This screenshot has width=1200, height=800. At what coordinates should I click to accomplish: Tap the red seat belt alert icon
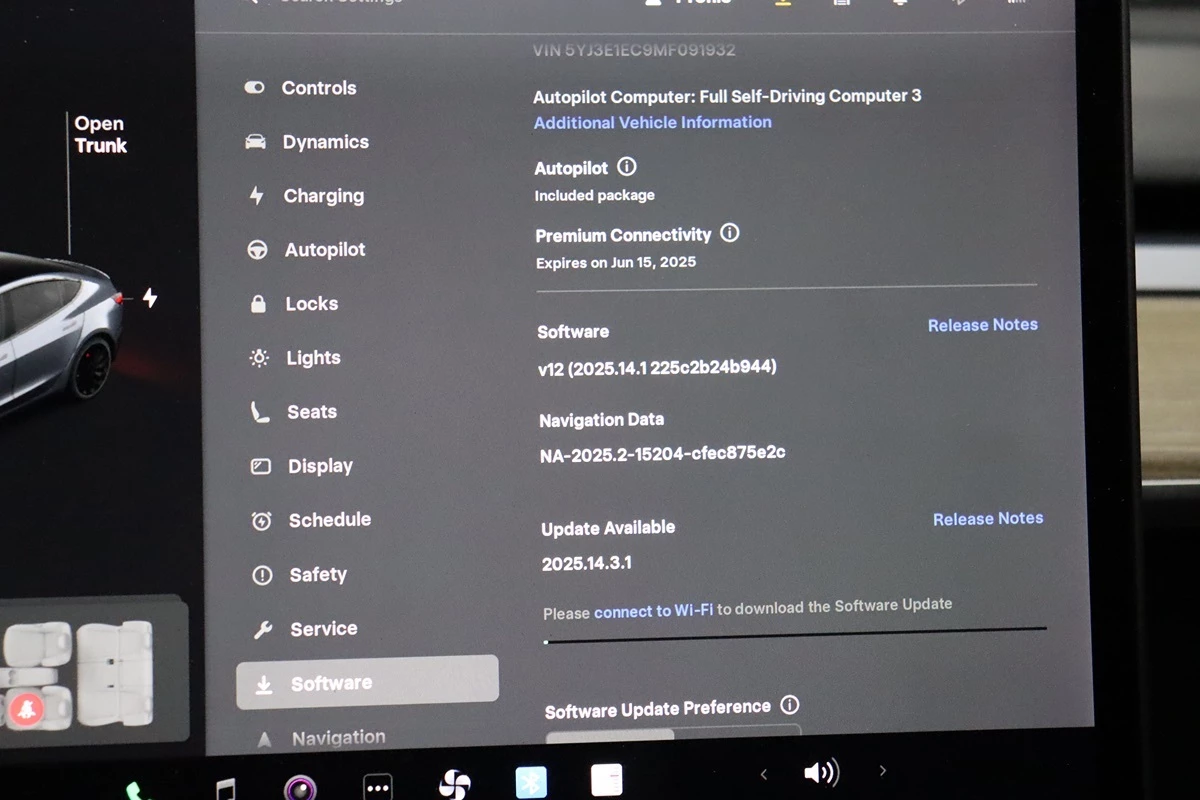(27, 709)
